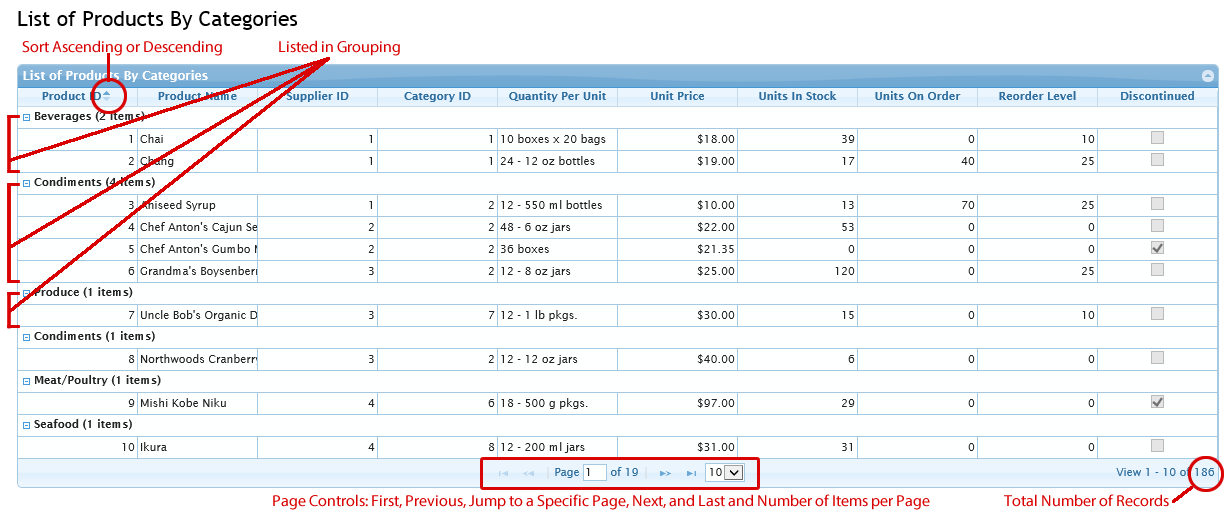This screenshot has height=516, width=1232.
Task: Toggle Discontinued checkbox for Mishi Kobe Niku
Action: point(1157,402)
